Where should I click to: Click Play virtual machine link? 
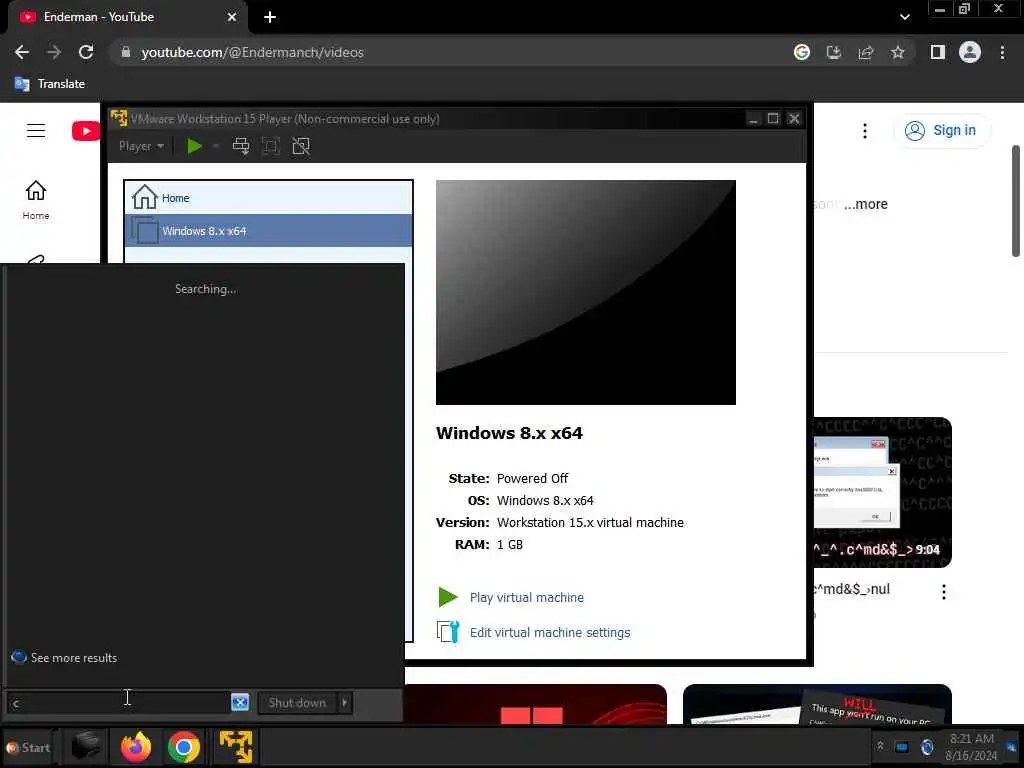point(526,598)
